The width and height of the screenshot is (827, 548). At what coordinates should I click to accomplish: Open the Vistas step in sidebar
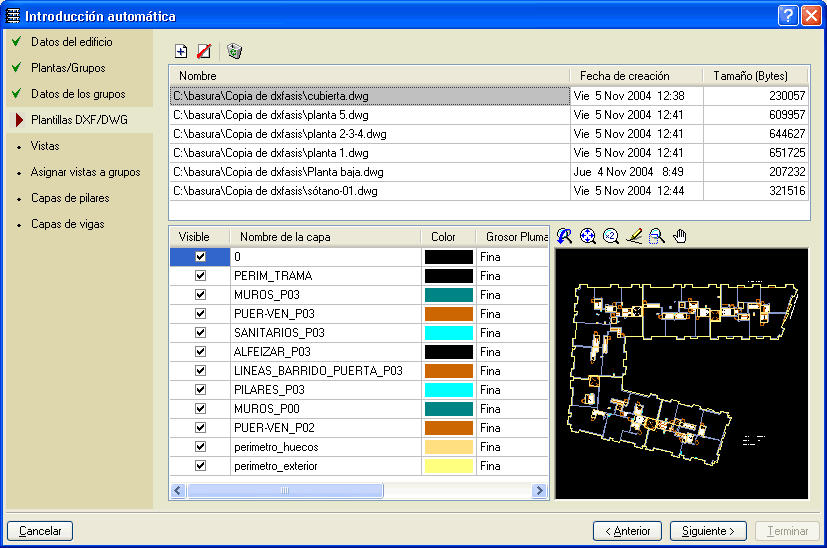coord(45,146)
